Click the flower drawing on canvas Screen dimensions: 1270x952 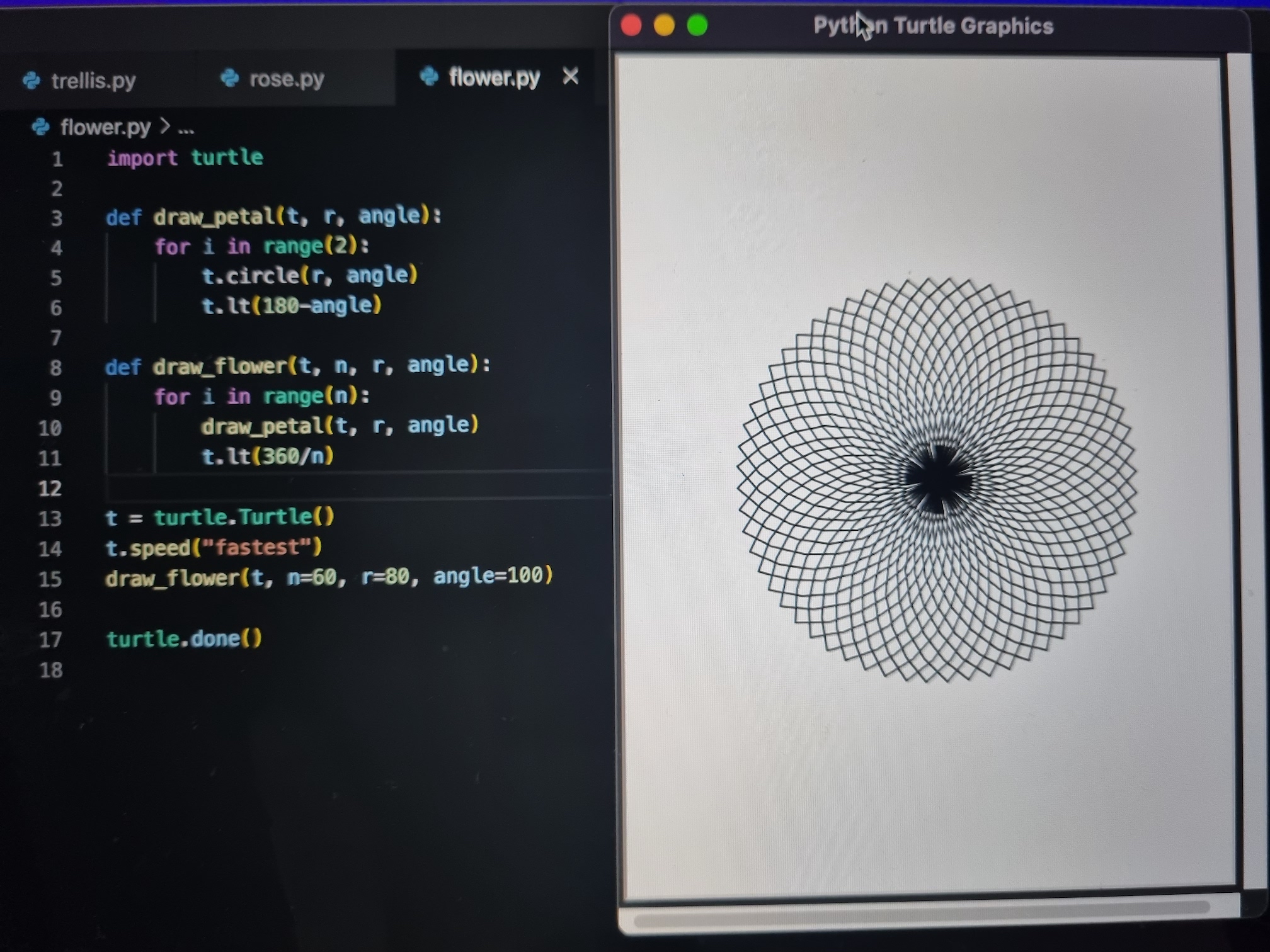click(937, 480)
